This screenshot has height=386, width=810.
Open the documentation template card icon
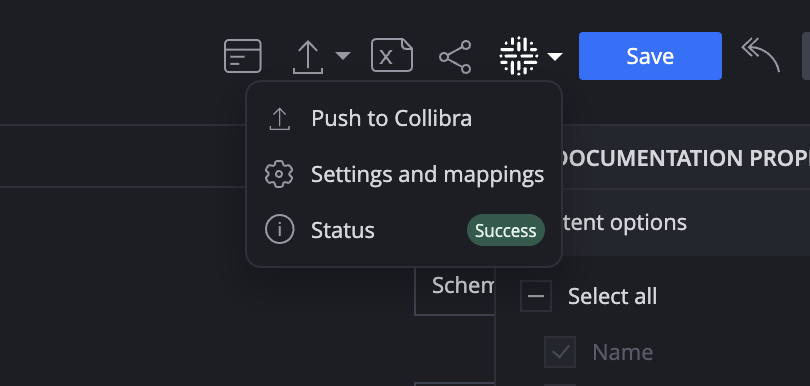coord(243,56)
